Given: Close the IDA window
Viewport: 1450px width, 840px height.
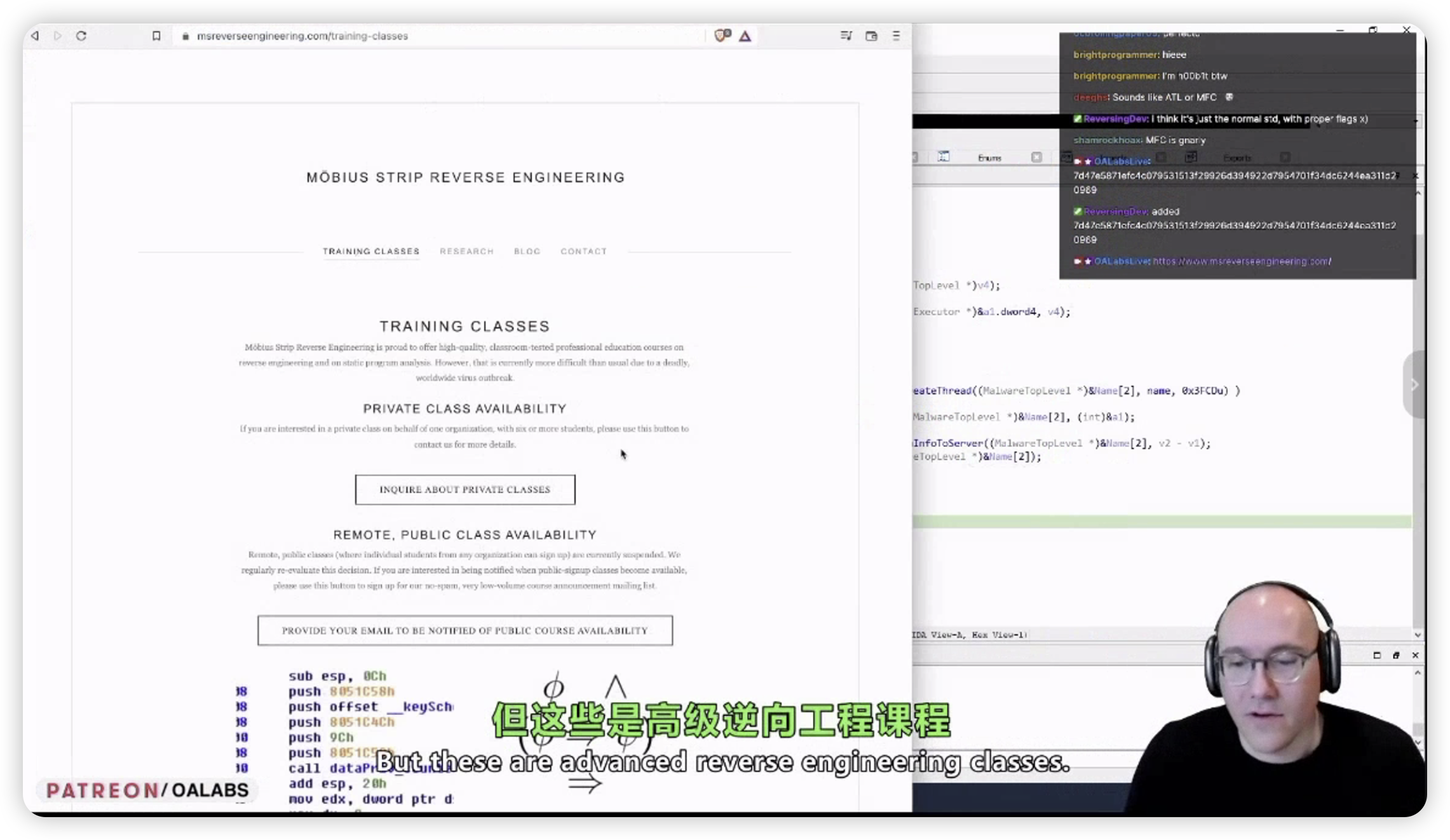Looking at the screenshot, I should pos(1406,30).
